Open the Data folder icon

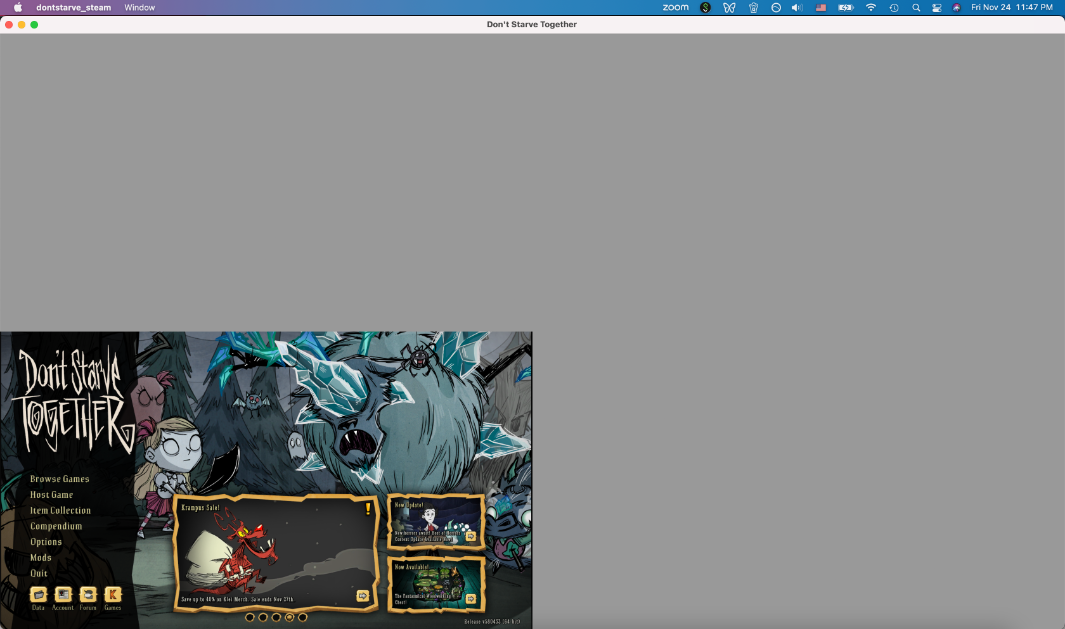[38, 595]
